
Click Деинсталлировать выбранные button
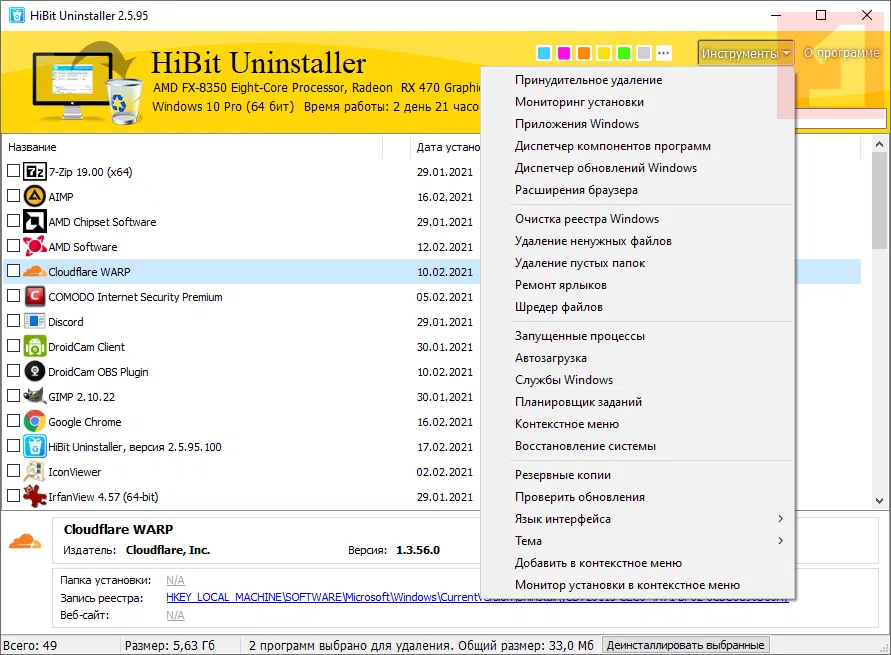point(685,645)
